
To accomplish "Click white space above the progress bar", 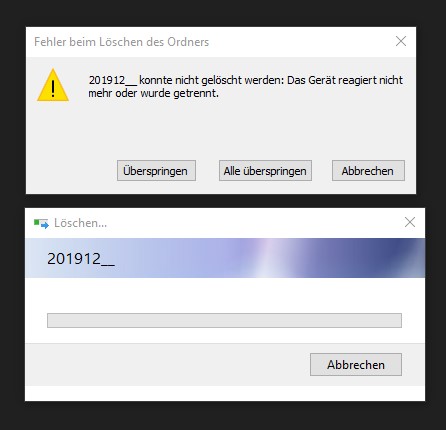I will pyautogui.click(x=224, y=295).
